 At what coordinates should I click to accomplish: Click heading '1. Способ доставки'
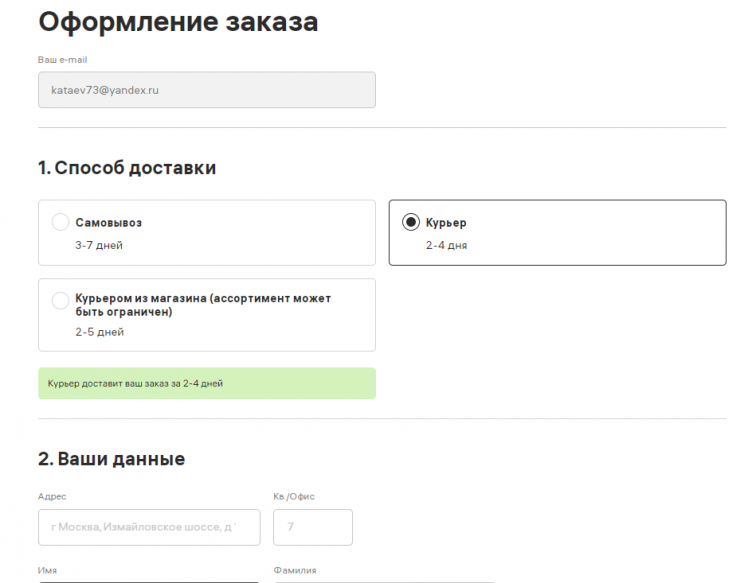[x=127, y=168]
